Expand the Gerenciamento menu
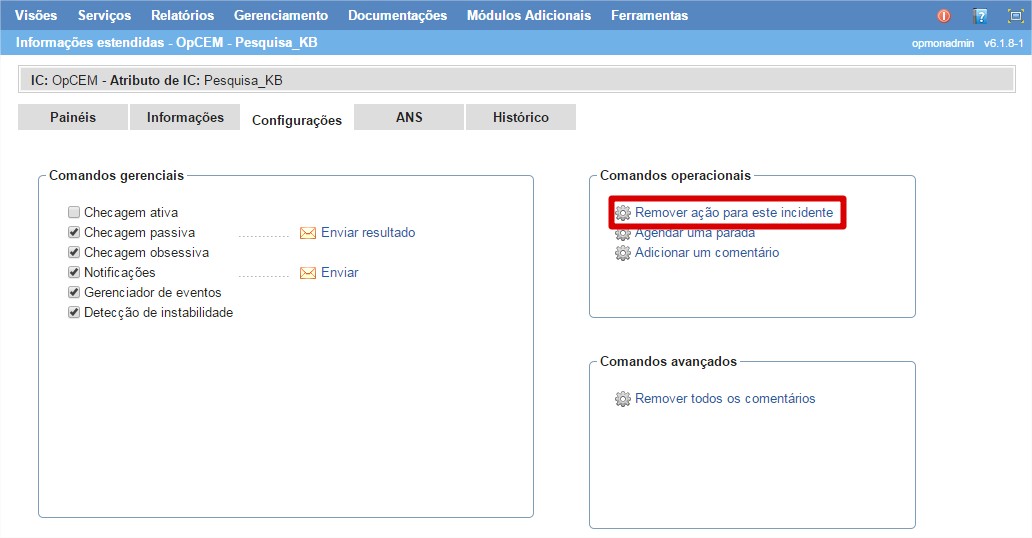 280,16
